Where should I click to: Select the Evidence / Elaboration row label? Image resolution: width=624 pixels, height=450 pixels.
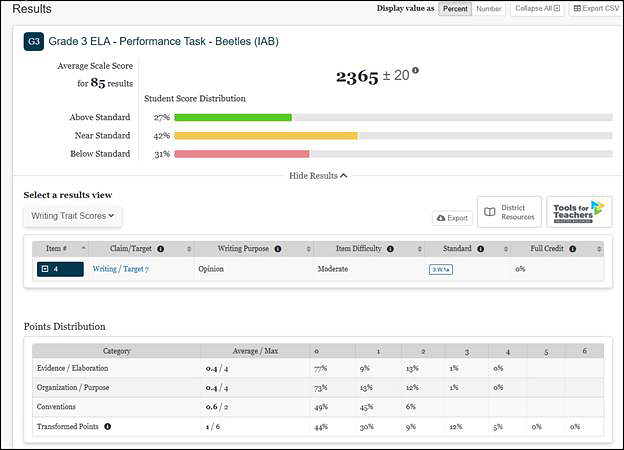pyautogui.click(x=72, y=368)
